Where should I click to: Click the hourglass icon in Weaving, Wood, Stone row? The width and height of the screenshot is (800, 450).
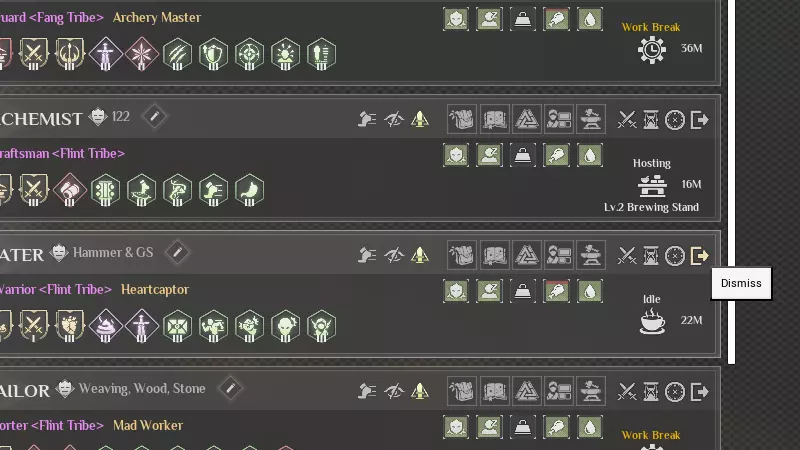coord(651,392)
